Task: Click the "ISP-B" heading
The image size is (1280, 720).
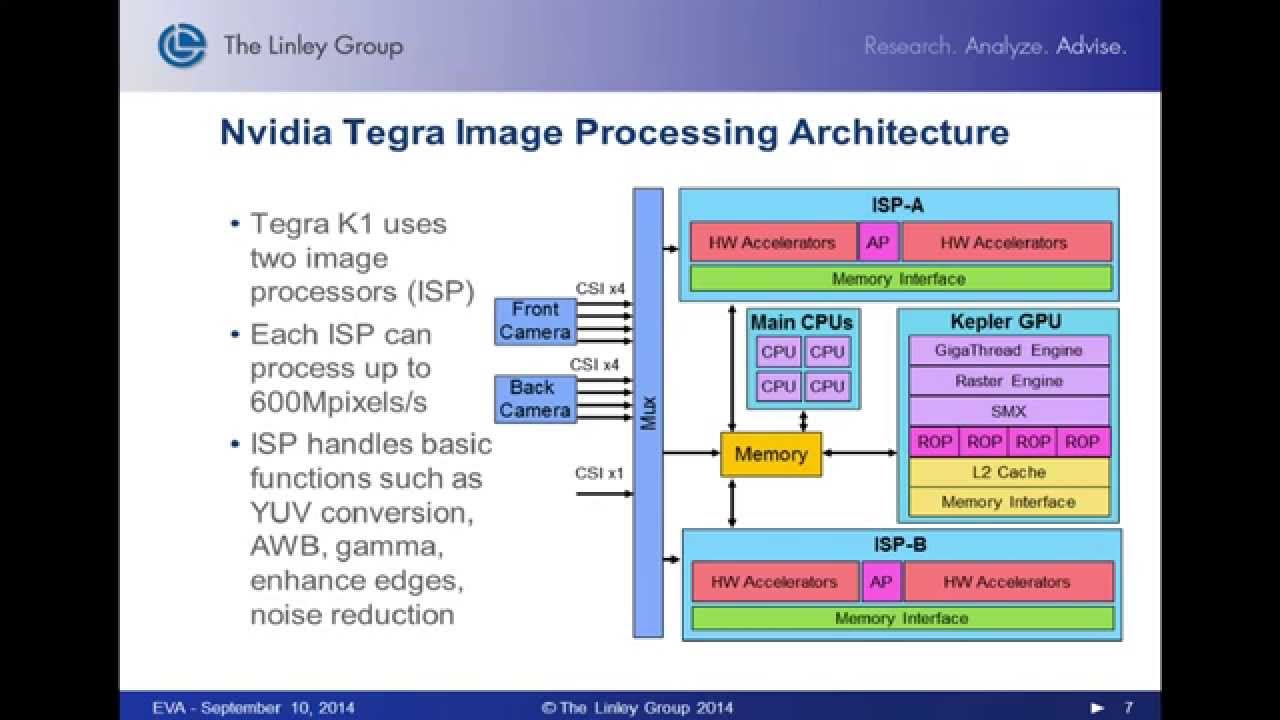Action: [x=899, y=546]
